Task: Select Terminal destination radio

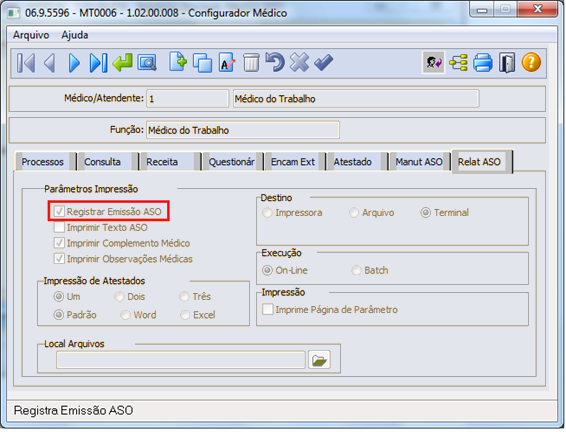Action: click(x=425, y=213)
